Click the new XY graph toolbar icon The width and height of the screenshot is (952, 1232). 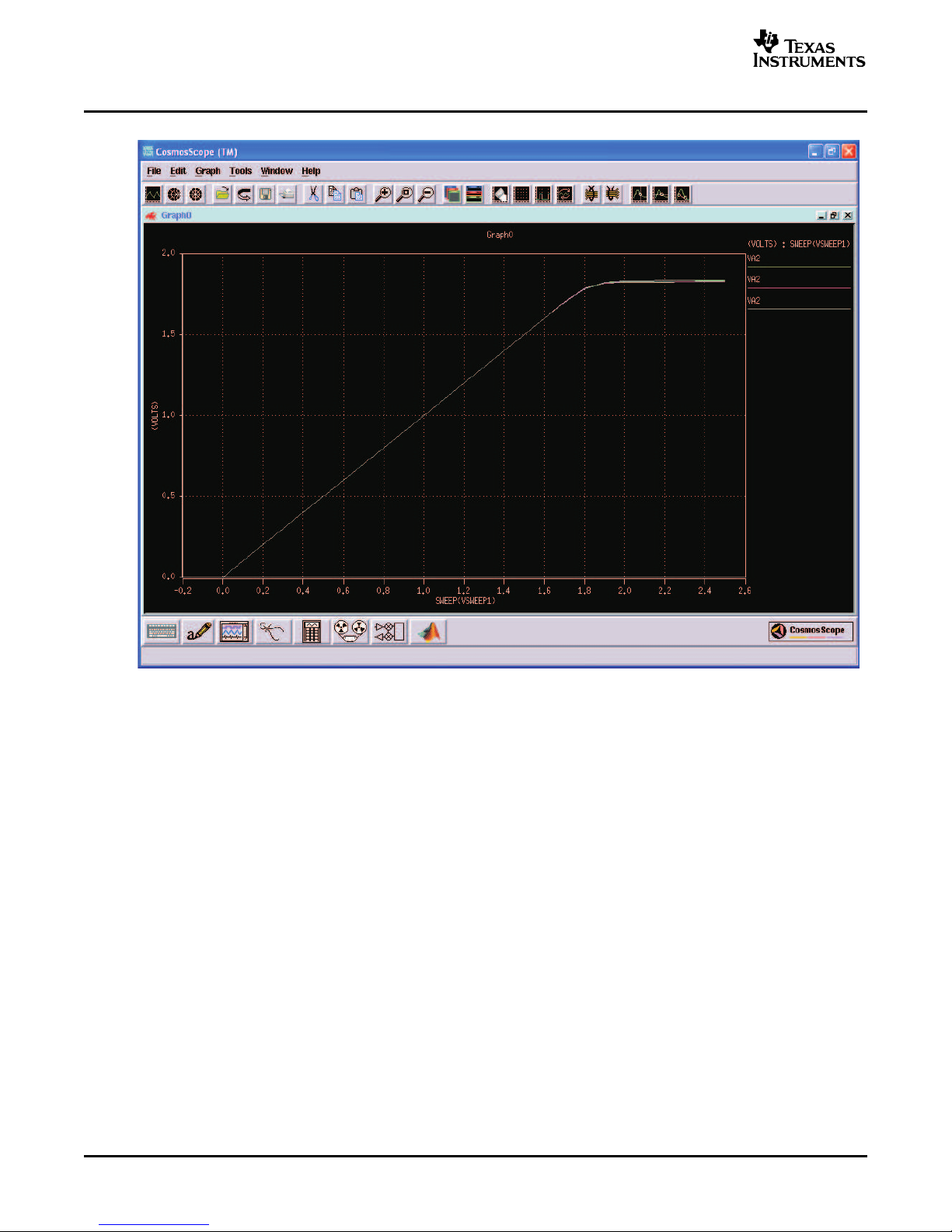coord(153,194)
